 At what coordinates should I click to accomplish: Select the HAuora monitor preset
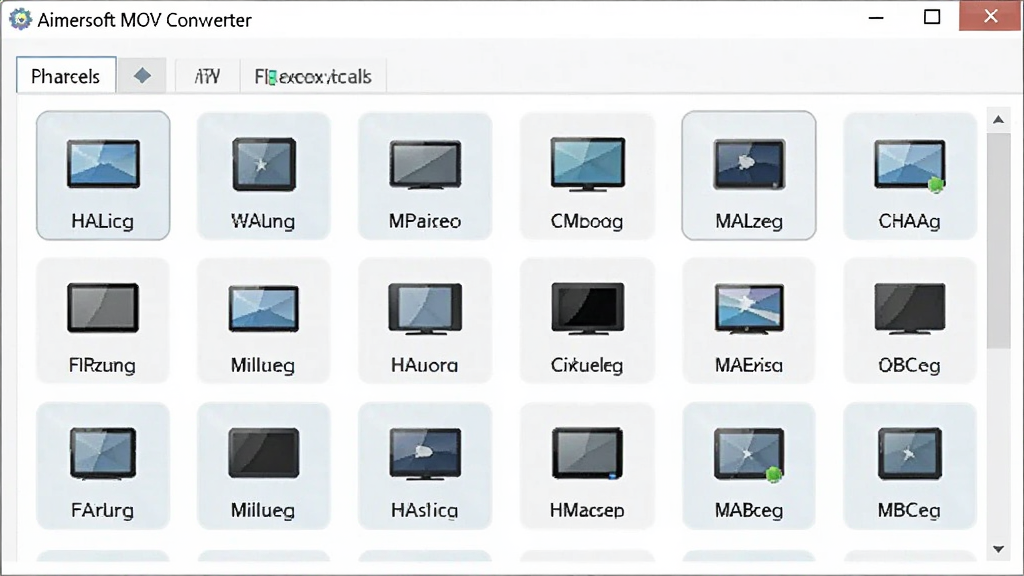coord(425,320)
